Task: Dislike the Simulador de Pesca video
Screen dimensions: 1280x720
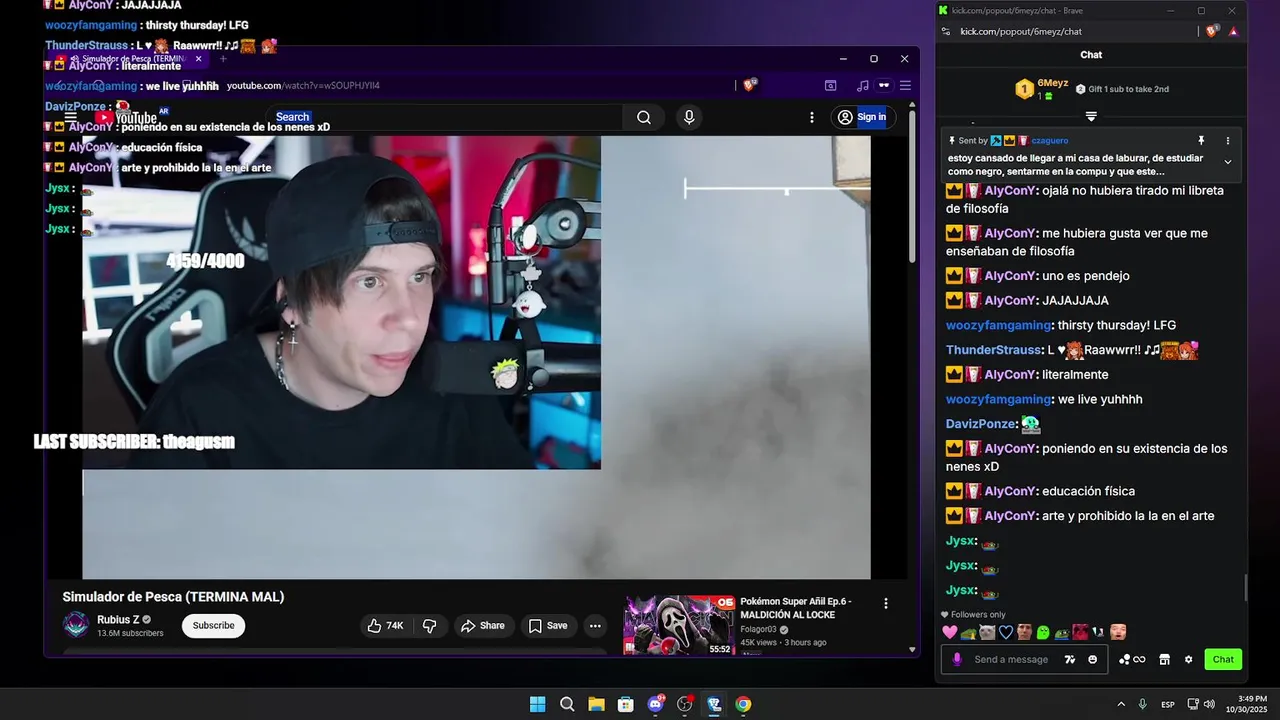Action: (x=430, y=626)
